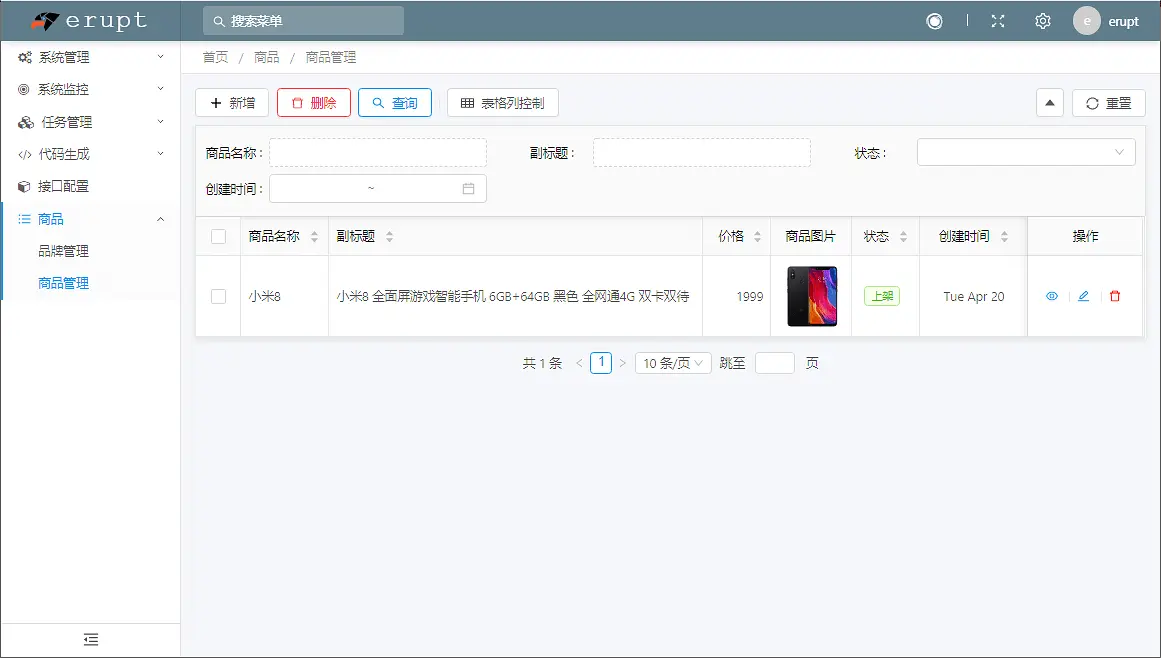Image resolution: width=1161 pixels, height=658 pixels.
Task: Click the 跳至 page number input field
Action: coord(774,362)
